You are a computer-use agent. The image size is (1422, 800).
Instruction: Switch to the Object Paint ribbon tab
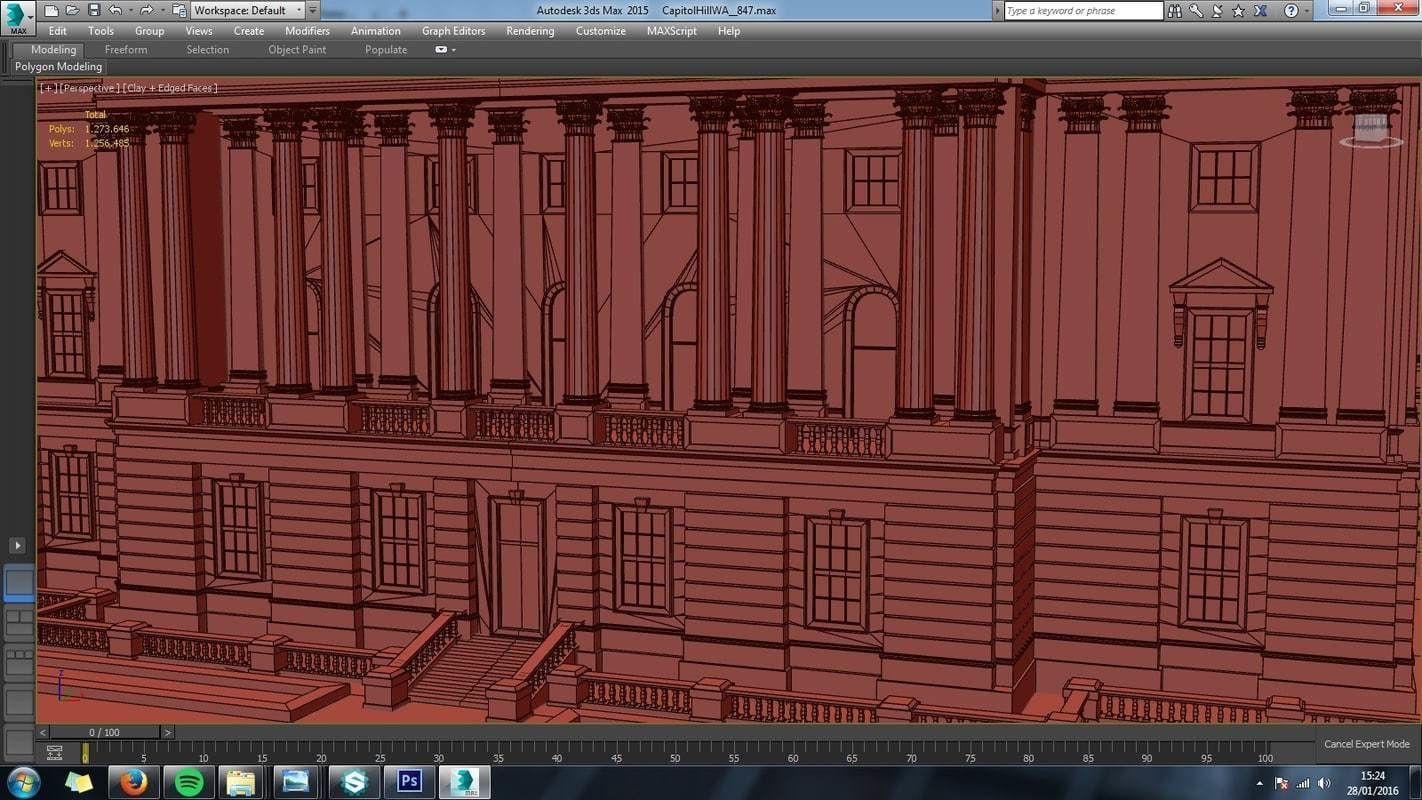pos(297,50)
